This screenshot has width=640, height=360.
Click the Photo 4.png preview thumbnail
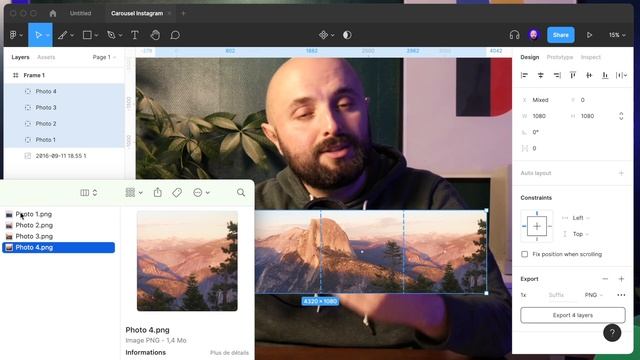click(187, 261)
